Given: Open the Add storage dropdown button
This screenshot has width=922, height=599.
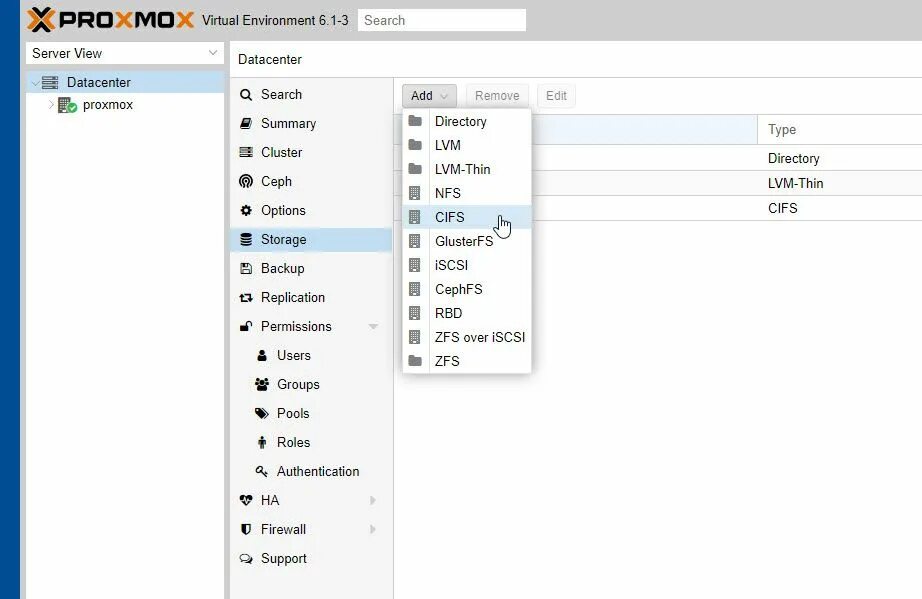Looking at the screenshot, I should [x=429, y=95].
